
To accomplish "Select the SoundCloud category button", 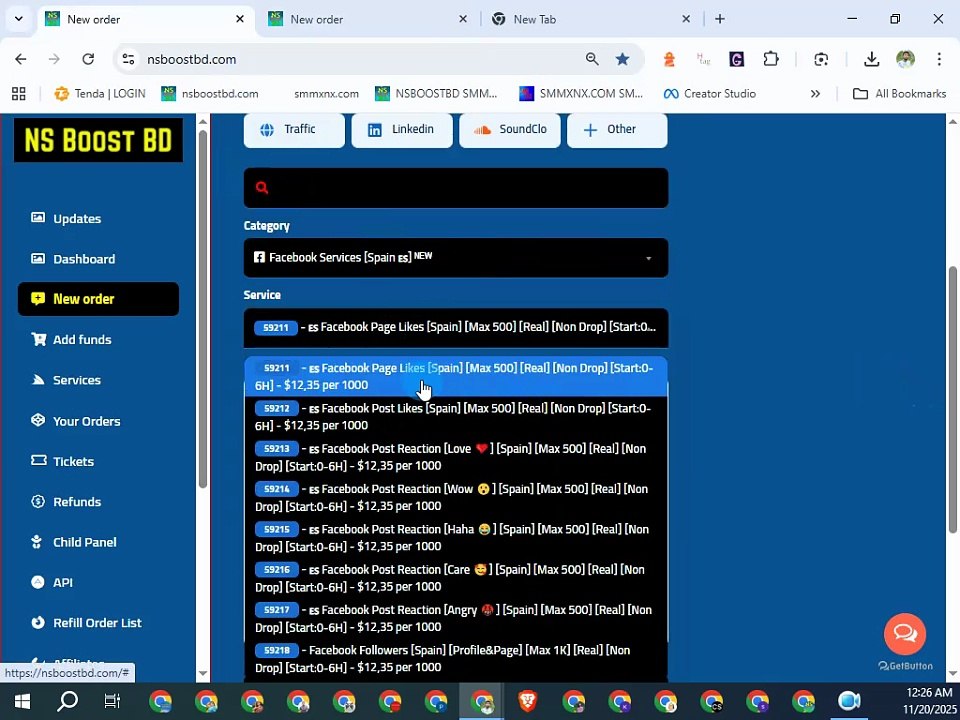I will (509, 129).
